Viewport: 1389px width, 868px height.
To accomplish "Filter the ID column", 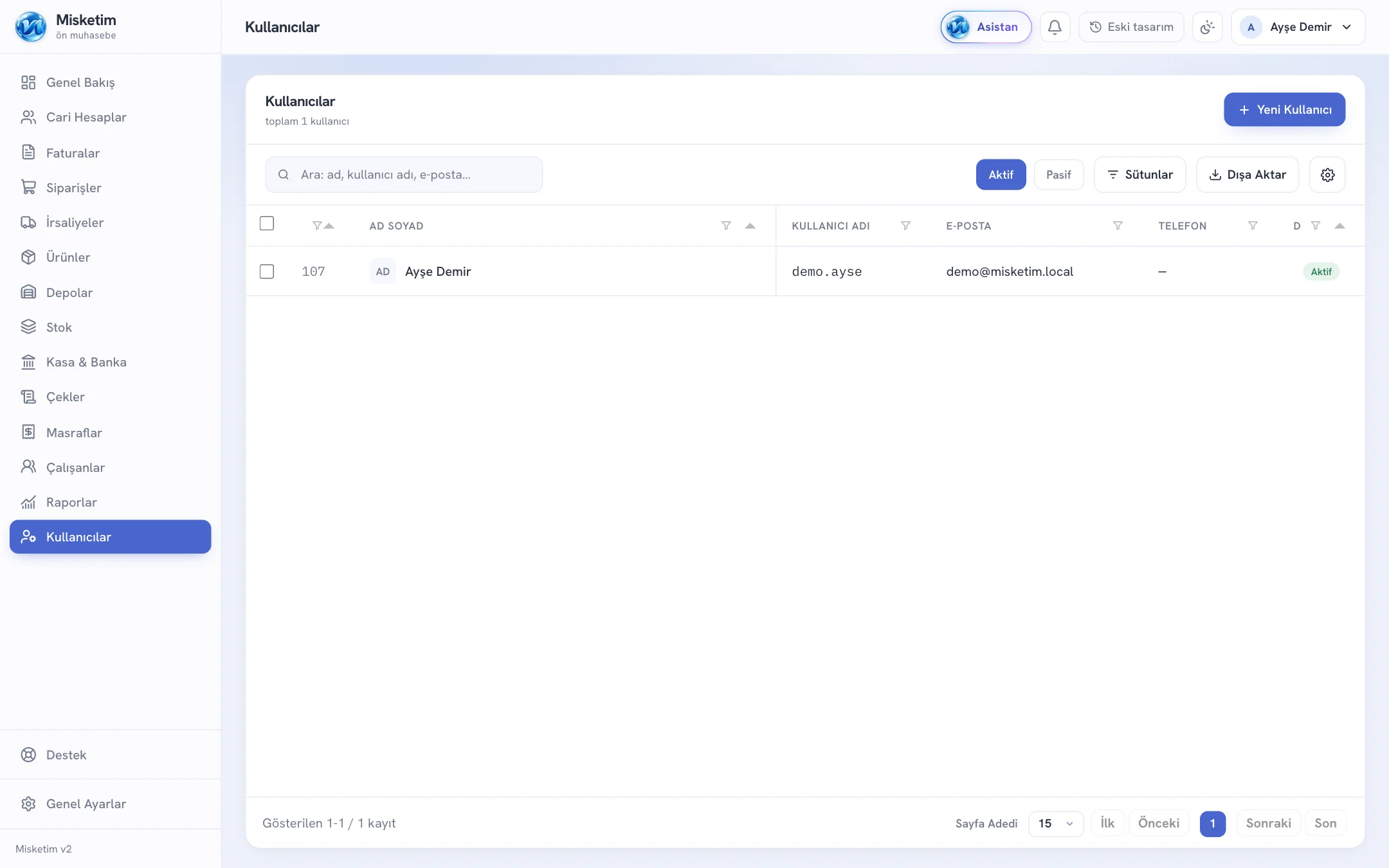I will tap(316, 226).
